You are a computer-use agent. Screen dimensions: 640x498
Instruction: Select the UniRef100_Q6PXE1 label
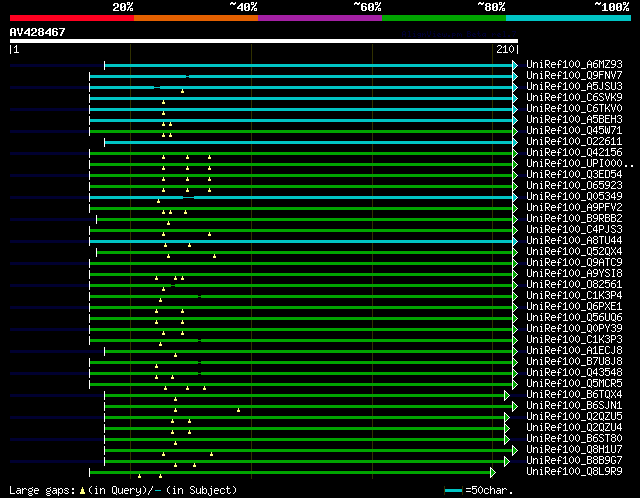click(574, 307)
